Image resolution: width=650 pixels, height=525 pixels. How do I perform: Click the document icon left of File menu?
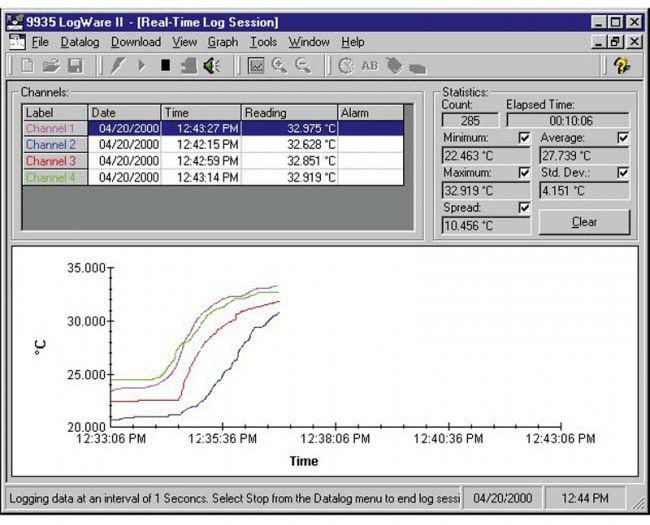(17, 42)
